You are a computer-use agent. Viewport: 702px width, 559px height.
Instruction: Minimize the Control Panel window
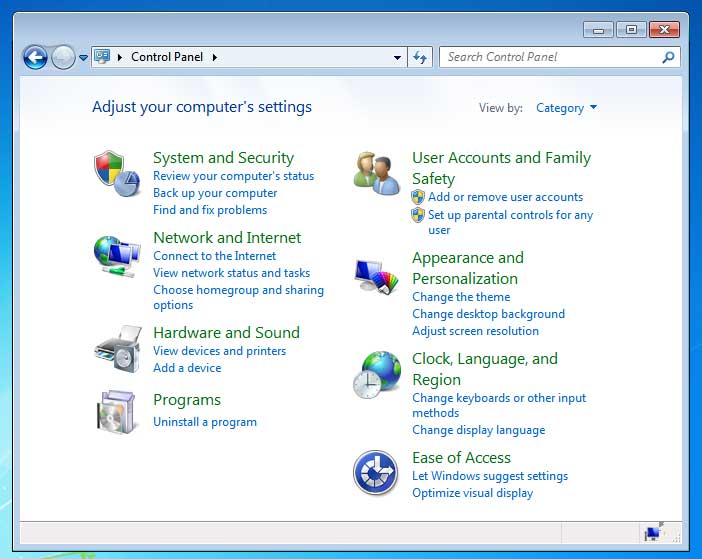[598, 30]
